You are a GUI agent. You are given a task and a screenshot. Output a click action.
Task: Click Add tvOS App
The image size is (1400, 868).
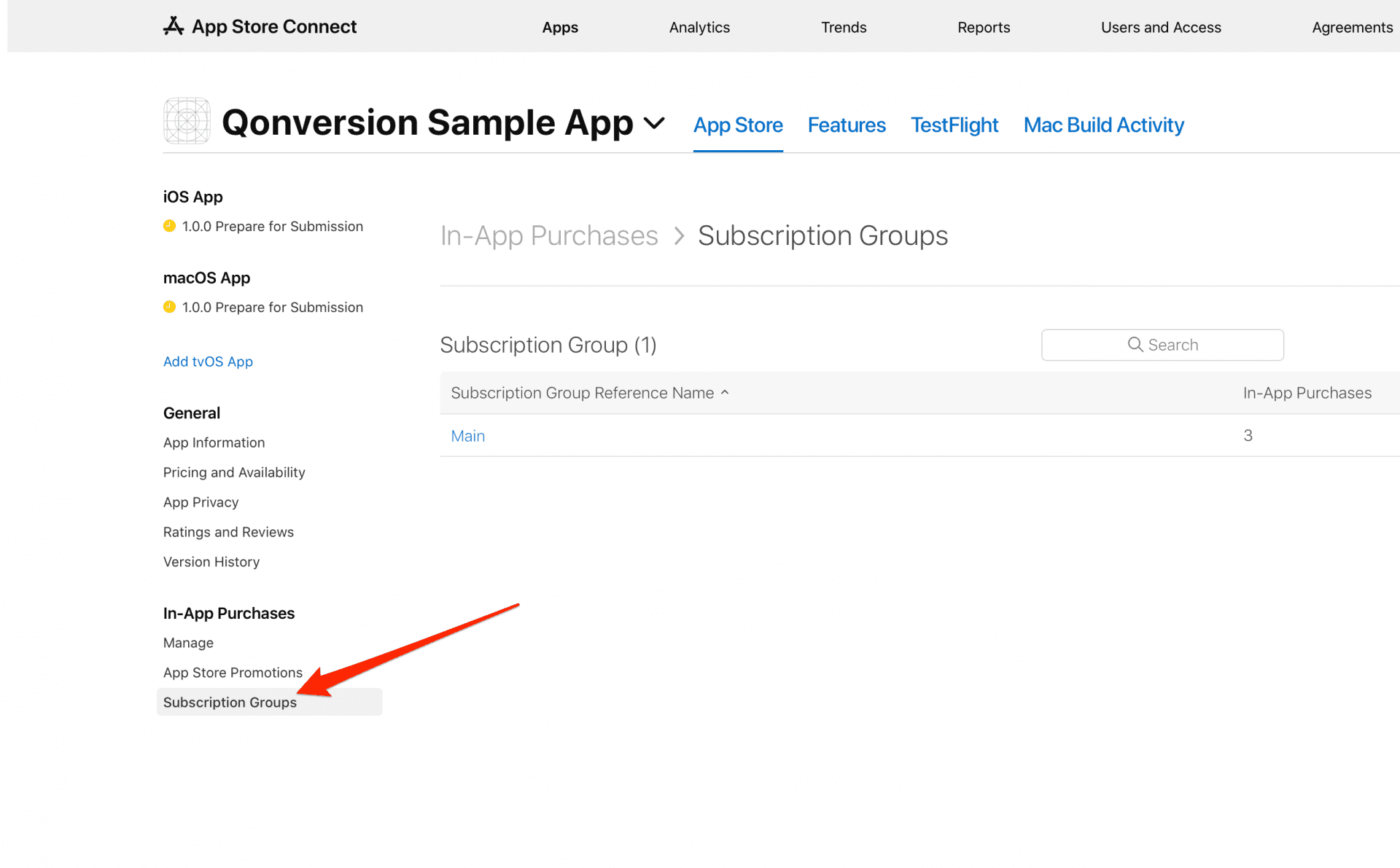[208, 361]
